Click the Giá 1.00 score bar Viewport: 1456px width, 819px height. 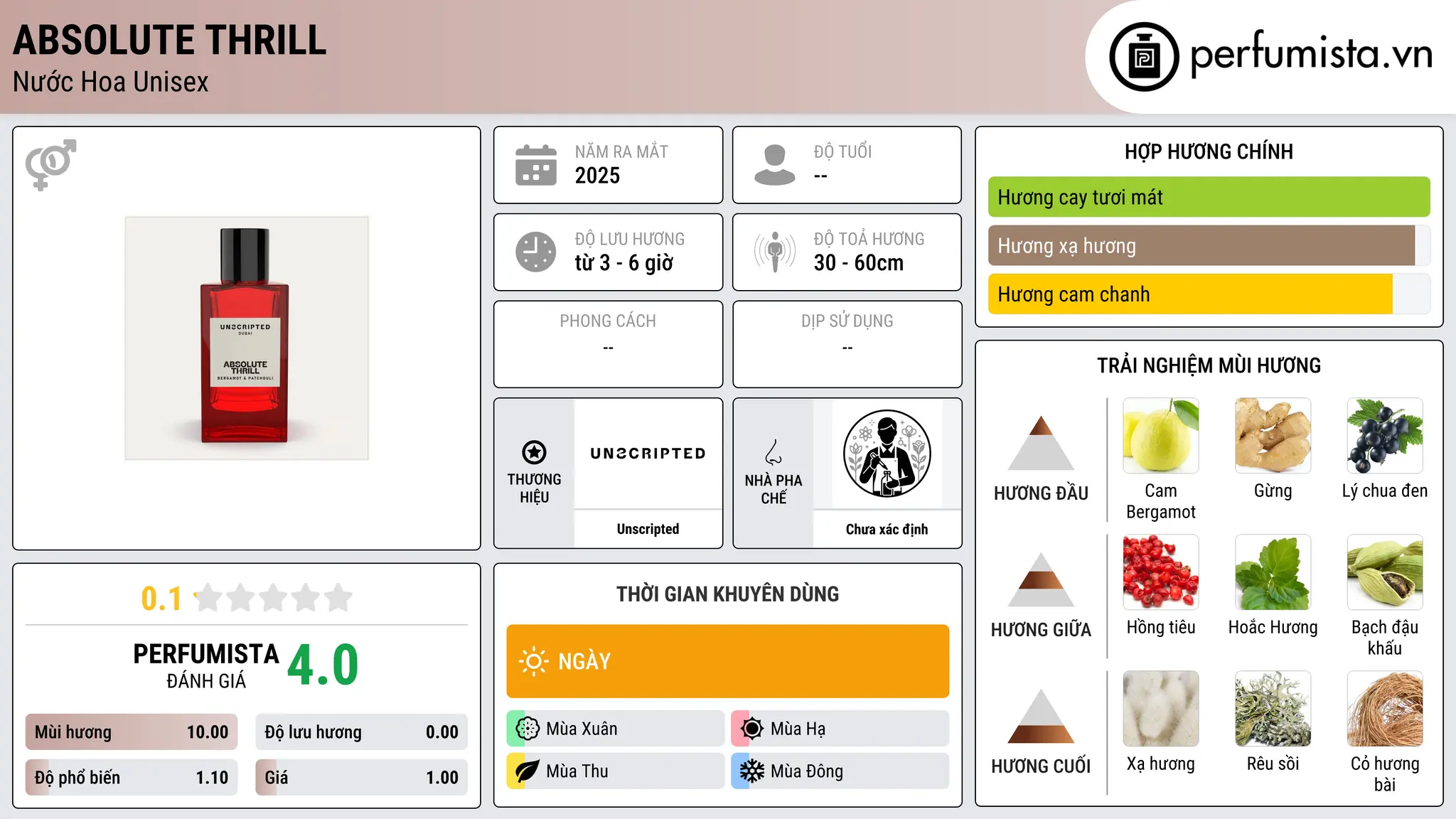[x=362, y=778]
